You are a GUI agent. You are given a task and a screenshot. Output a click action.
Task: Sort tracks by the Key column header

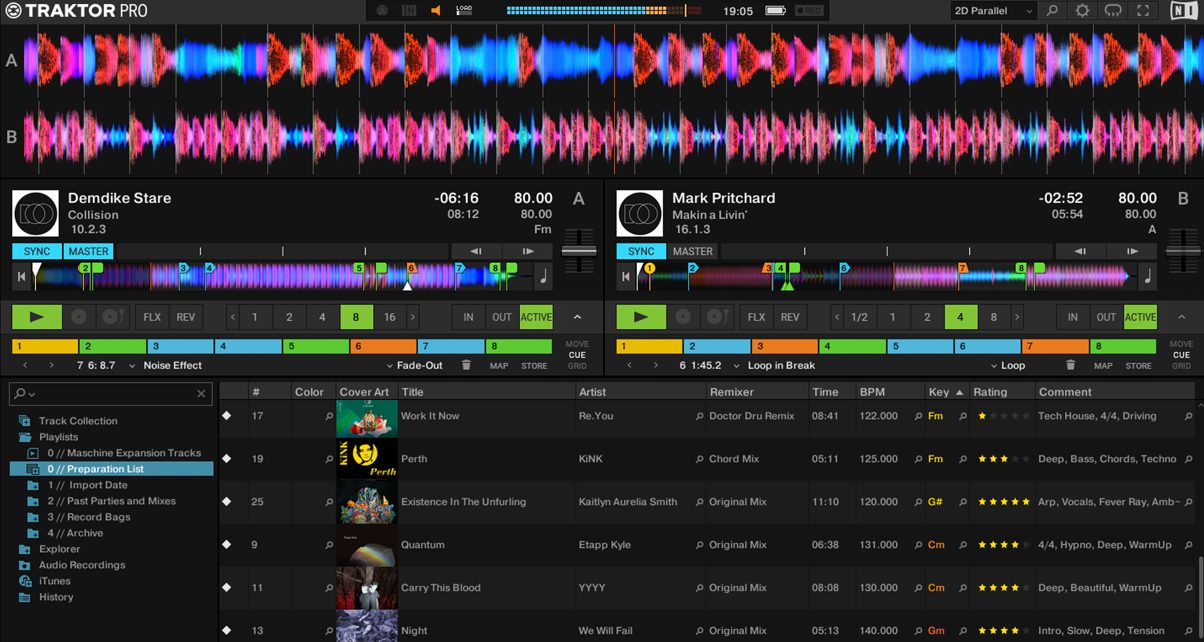[946, 392]
